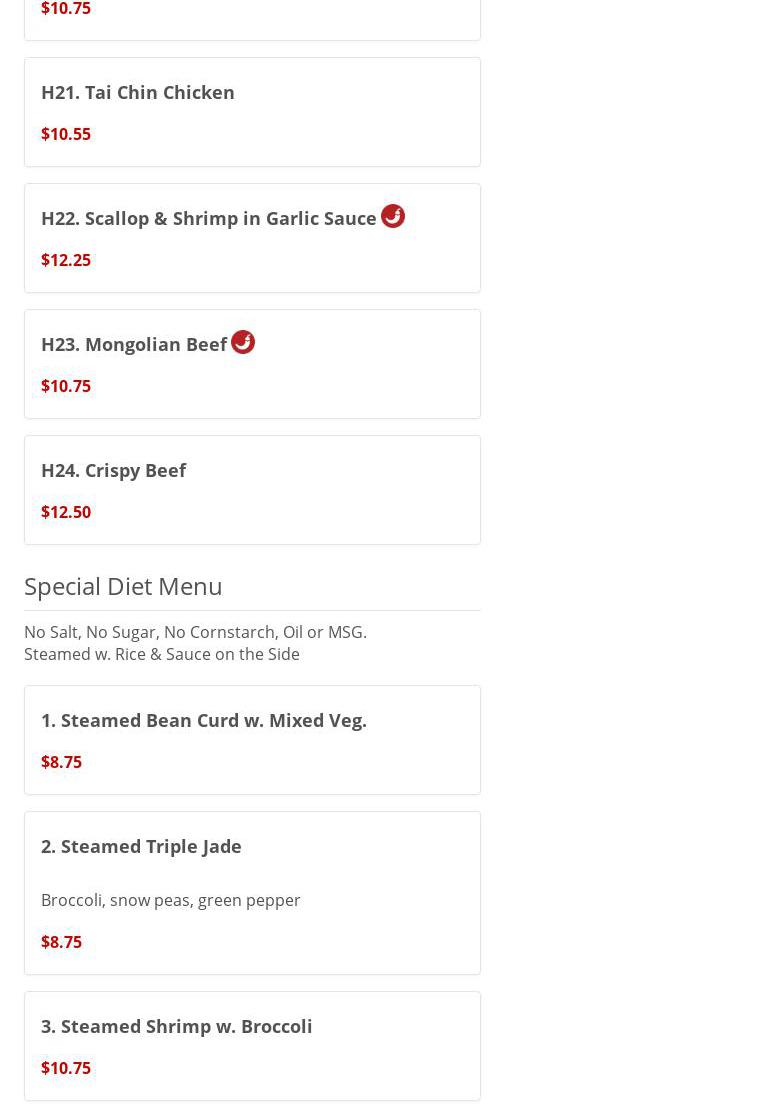Click the Steamed w. Rice & Sauce note
Screen dimensions: 770x1106
point(162,654)
